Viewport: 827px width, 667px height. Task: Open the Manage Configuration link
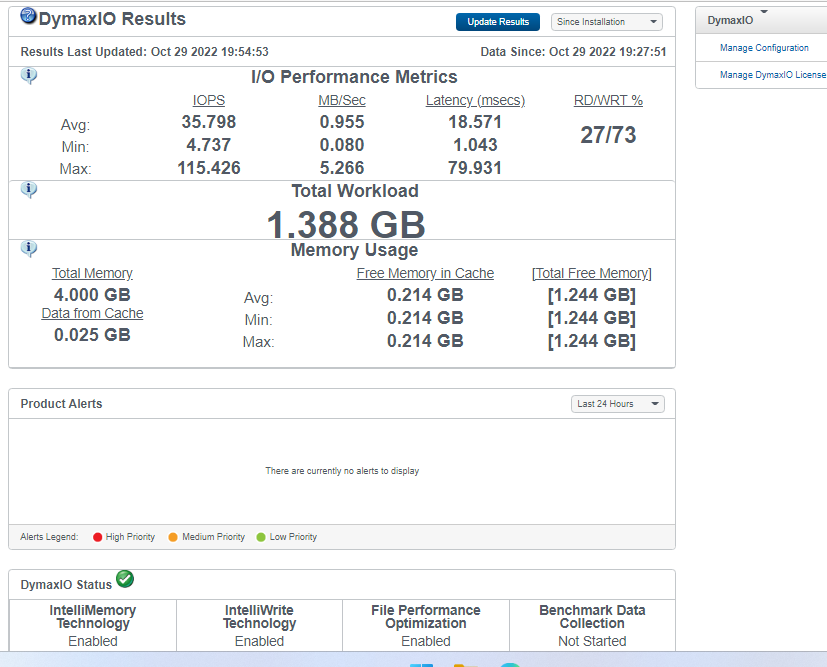(x=764, y=48)
